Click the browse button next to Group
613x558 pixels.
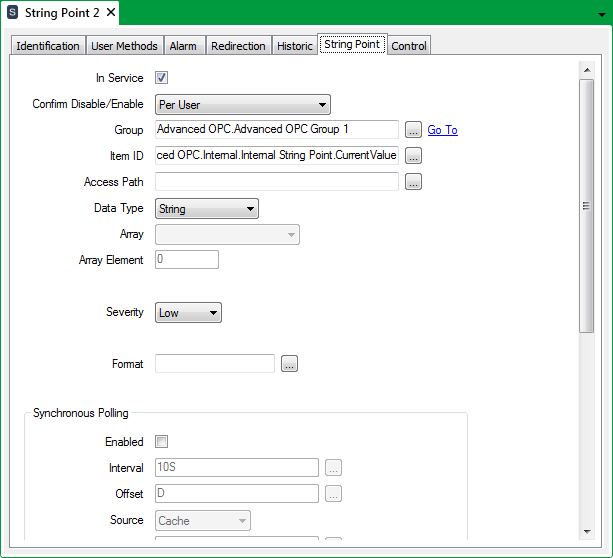pyautogui.click(x=413, y=130)
